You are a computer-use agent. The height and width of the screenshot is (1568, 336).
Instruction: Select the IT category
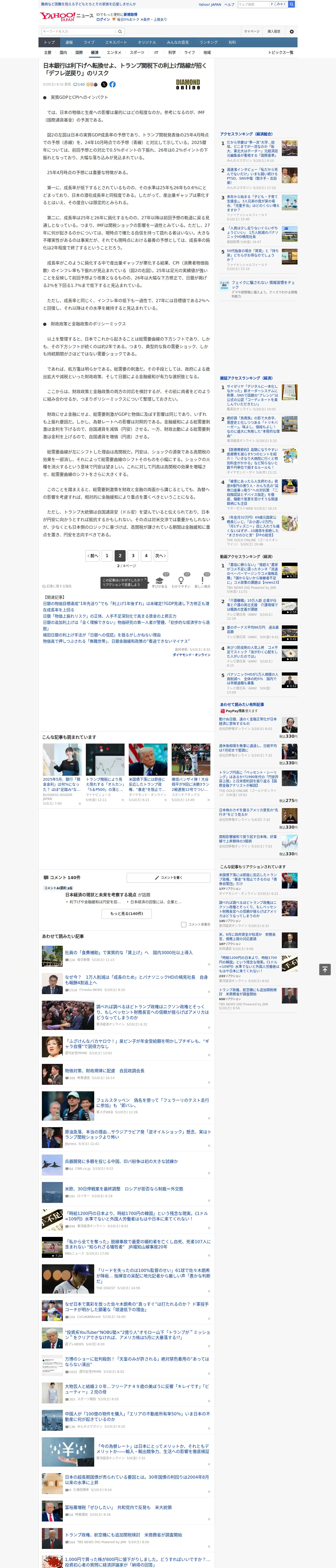point(156,52)
